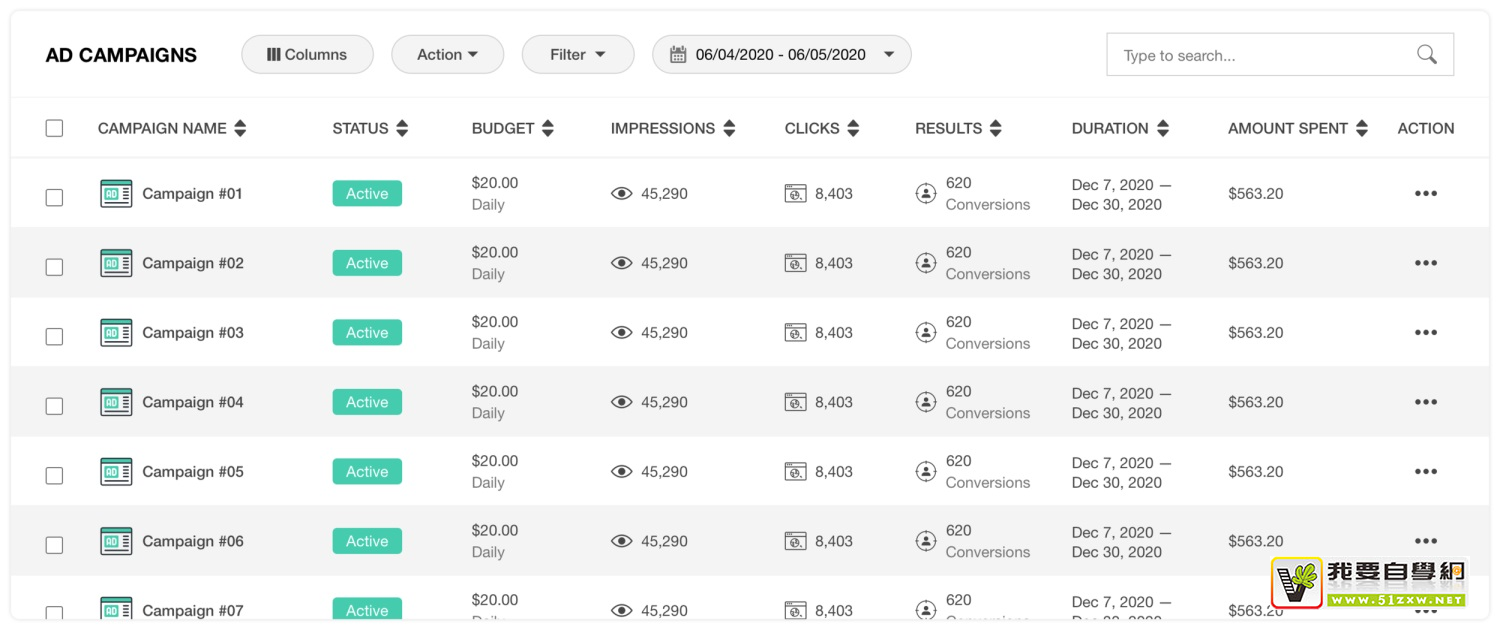This screenshot has width=1500, height=630.
Task: Click the Columns button
Action: pyautogui.click(x=307, y=55)
